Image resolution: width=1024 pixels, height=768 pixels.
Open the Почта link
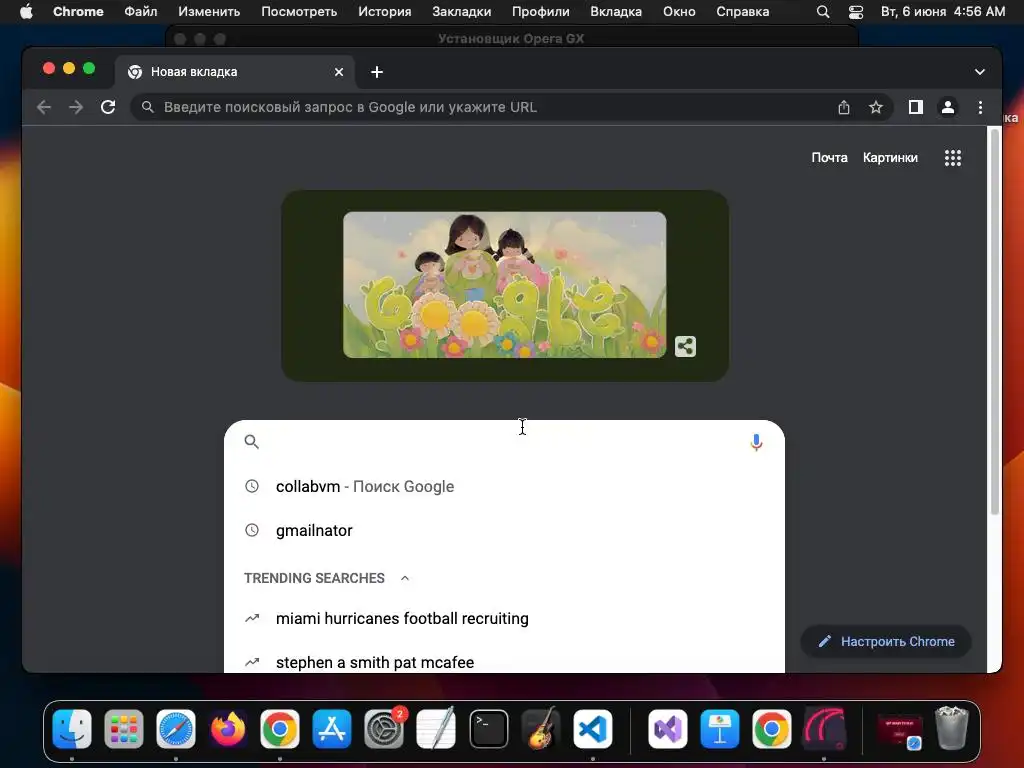(829, 157)
